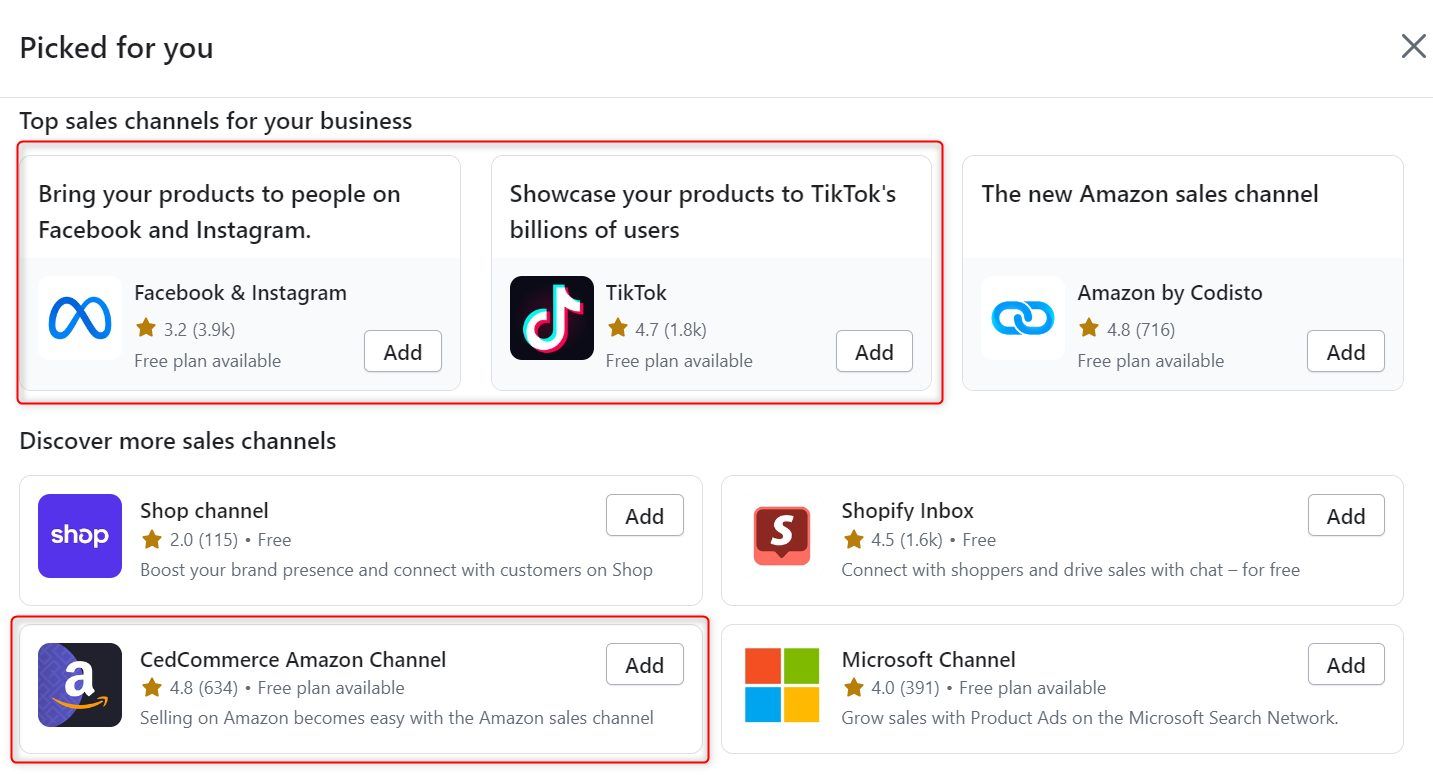1433x775 pixels.
Task: Open the Shopify Inbox title
Action: click(907, 511)
